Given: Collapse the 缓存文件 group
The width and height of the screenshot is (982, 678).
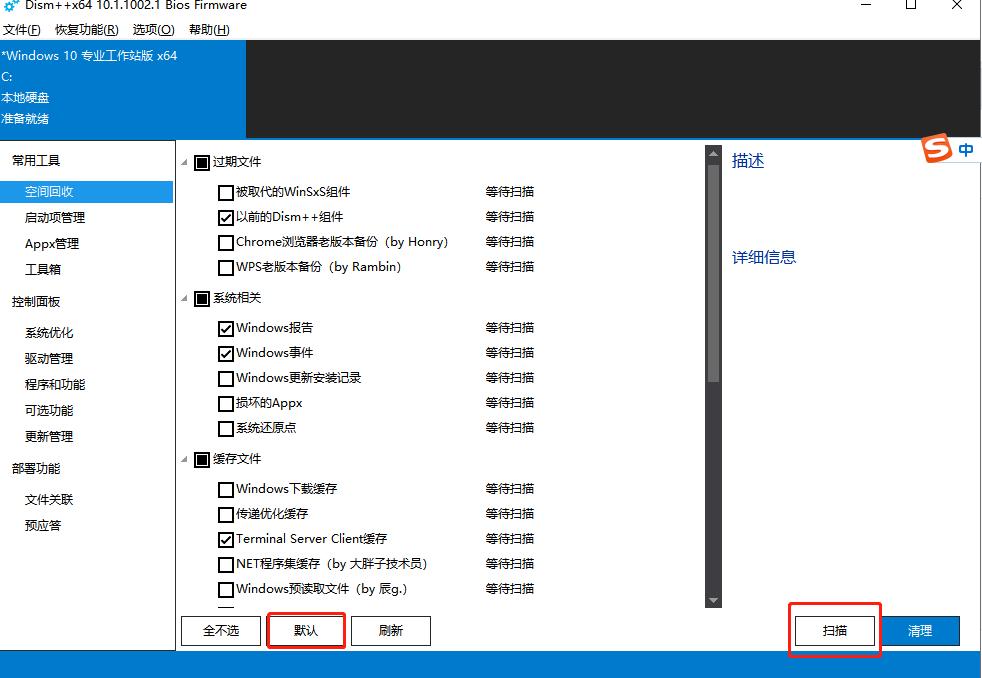Looking at the screenshot, I should [x=184, y=459].
